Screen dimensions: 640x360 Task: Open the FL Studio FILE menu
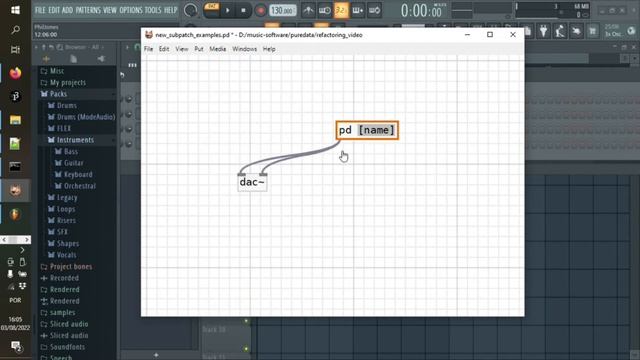pos(40,10)
